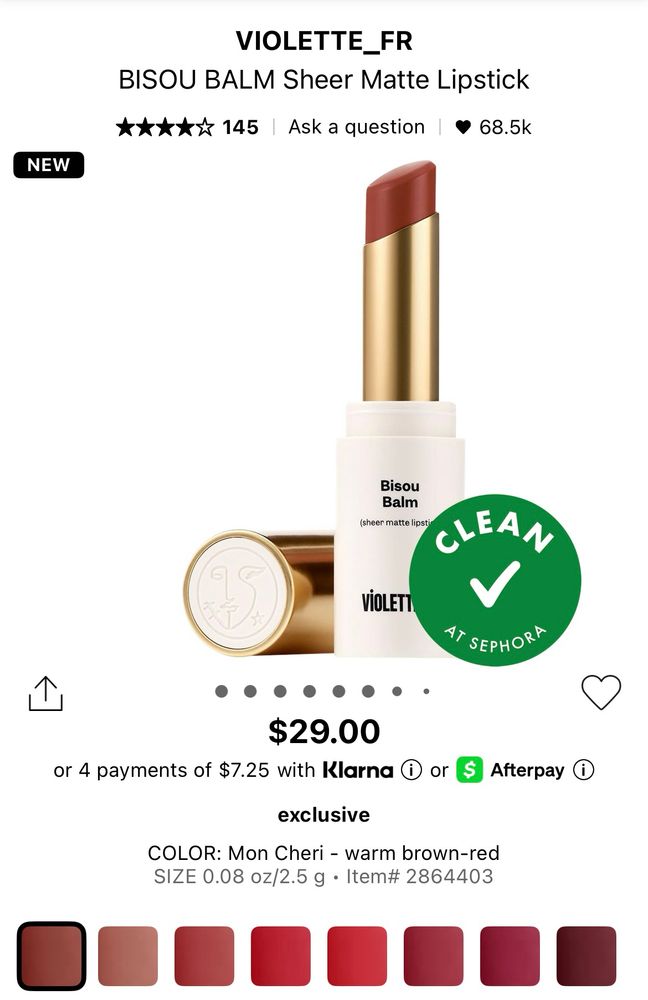Click the filled heart icon next to 68.5k
The image size is (648, 1000).
tap(463, 128)
